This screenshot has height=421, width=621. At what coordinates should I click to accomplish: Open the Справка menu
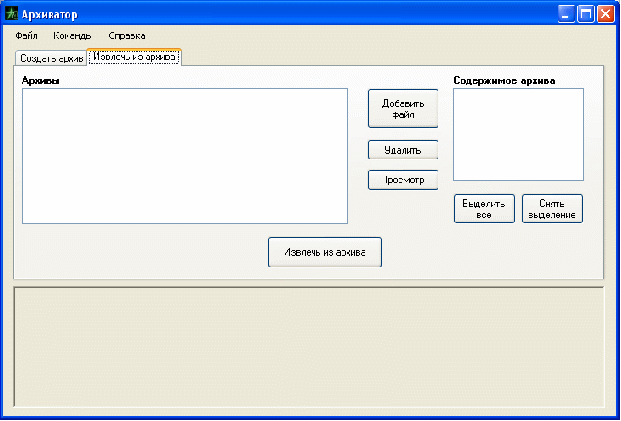(x=127, y=36)
